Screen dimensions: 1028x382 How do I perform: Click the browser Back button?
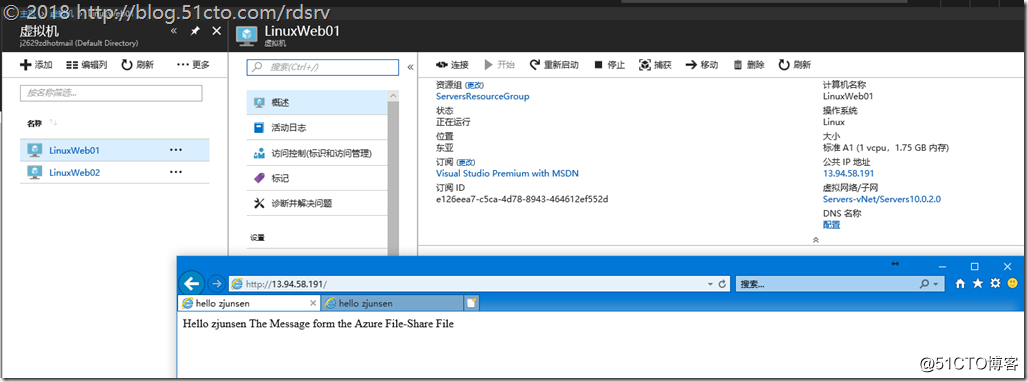point(191,284)
